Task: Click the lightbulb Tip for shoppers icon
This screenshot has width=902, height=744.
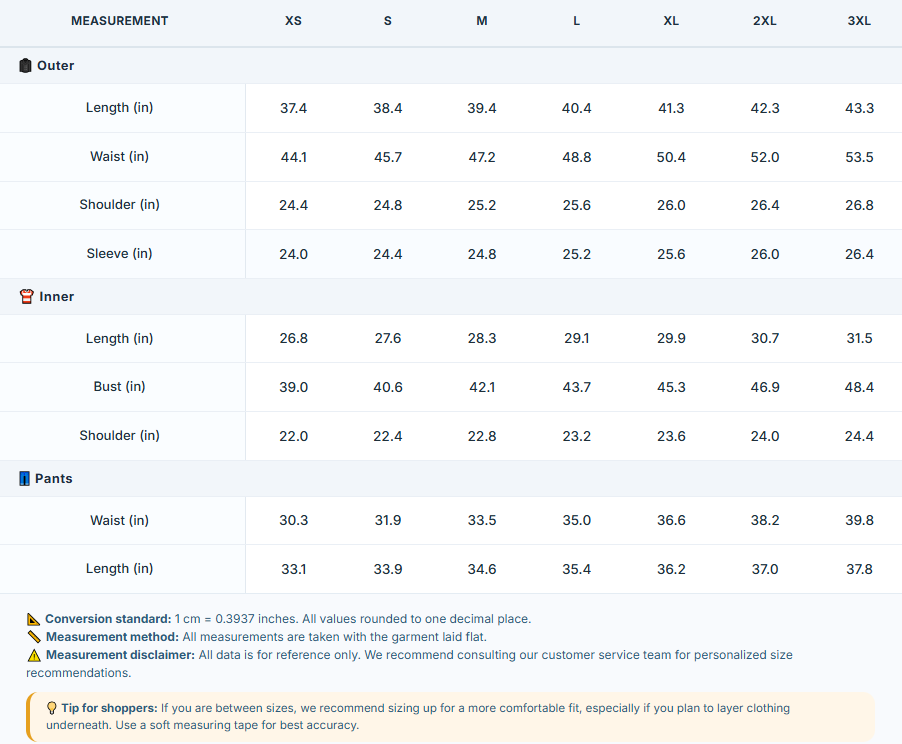Action: click(52, 708)
